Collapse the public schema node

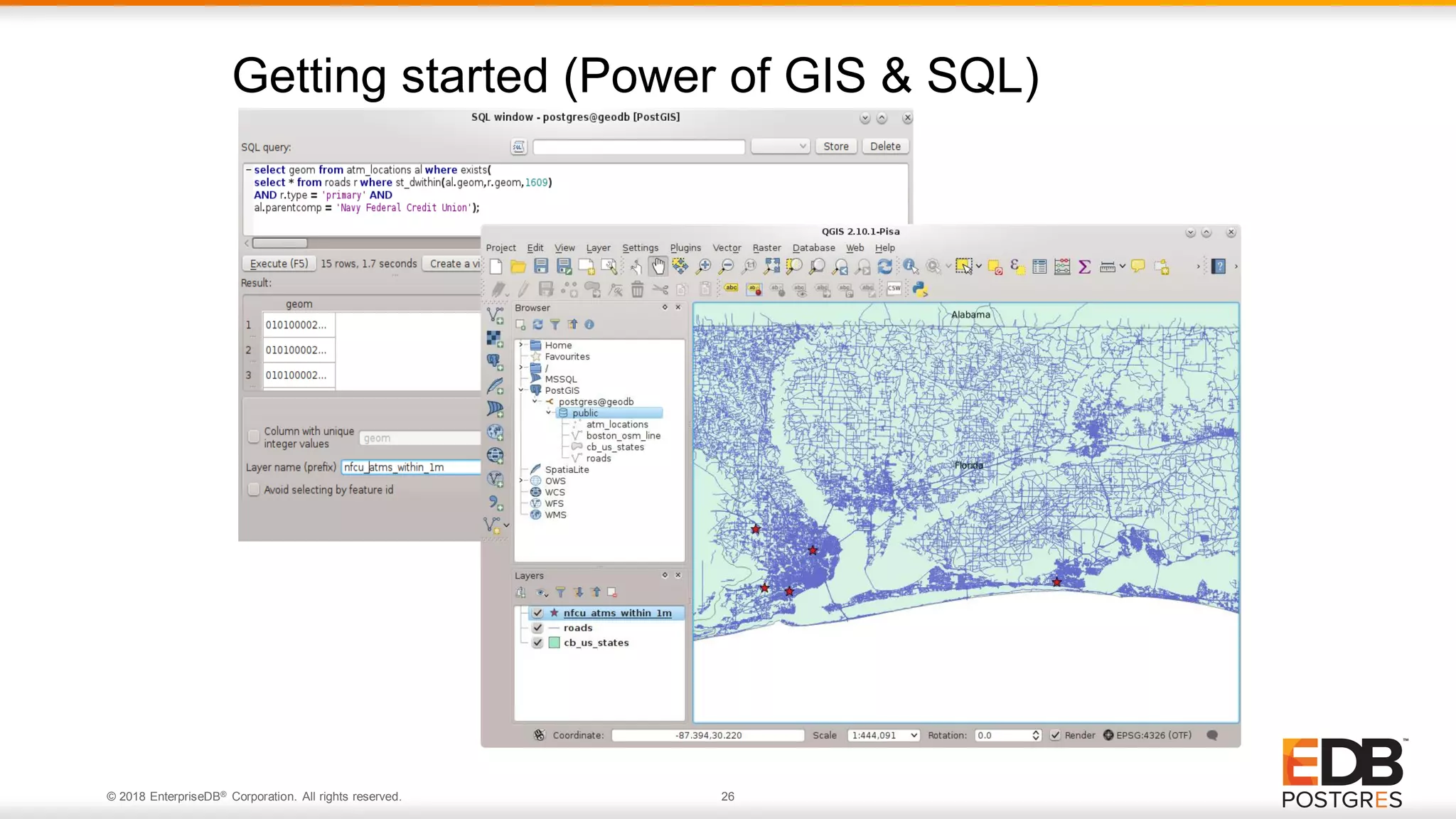click(x=549, y=413)
